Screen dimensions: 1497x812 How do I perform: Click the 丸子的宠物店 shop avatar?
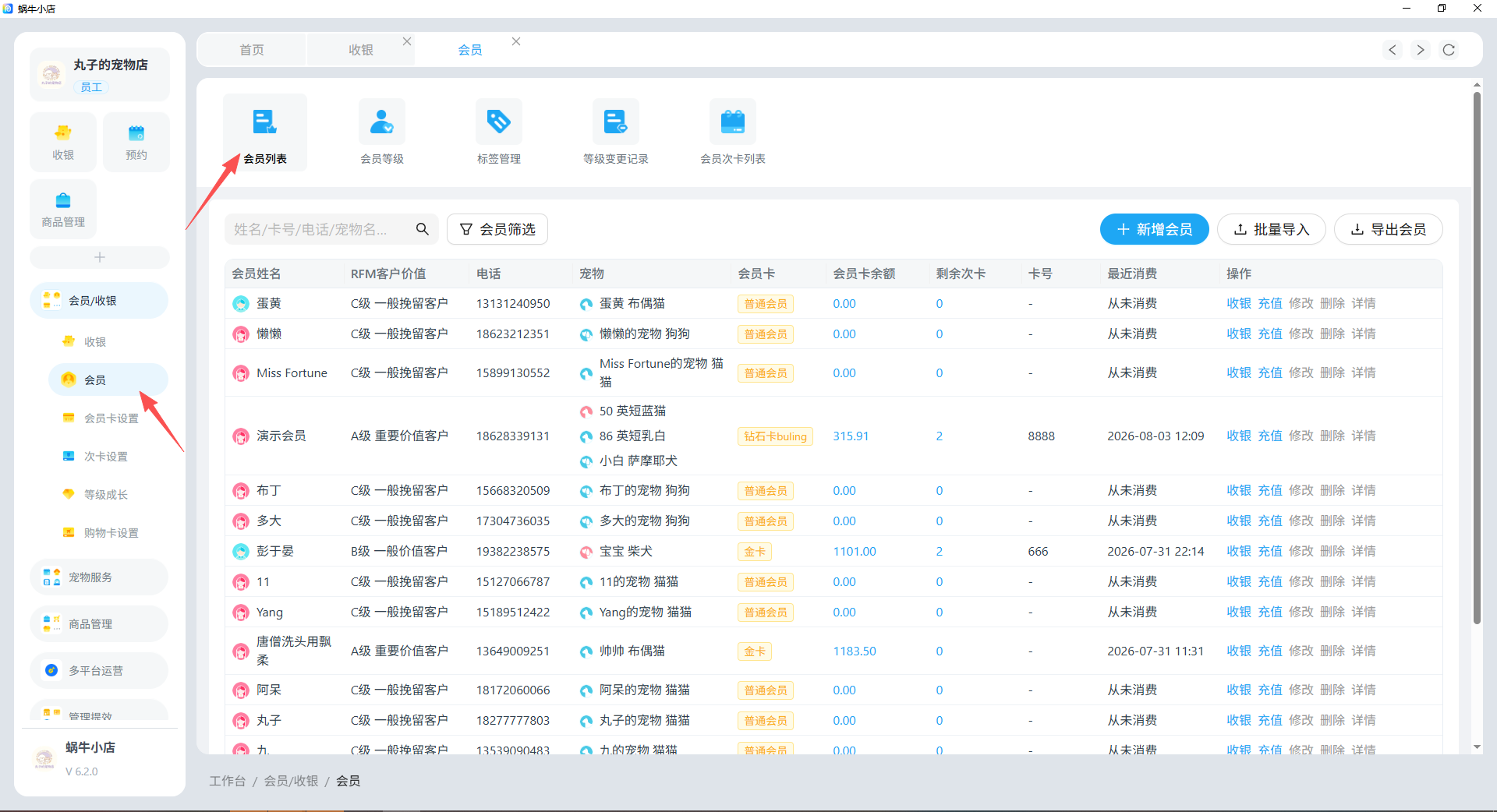pos(51,75)
